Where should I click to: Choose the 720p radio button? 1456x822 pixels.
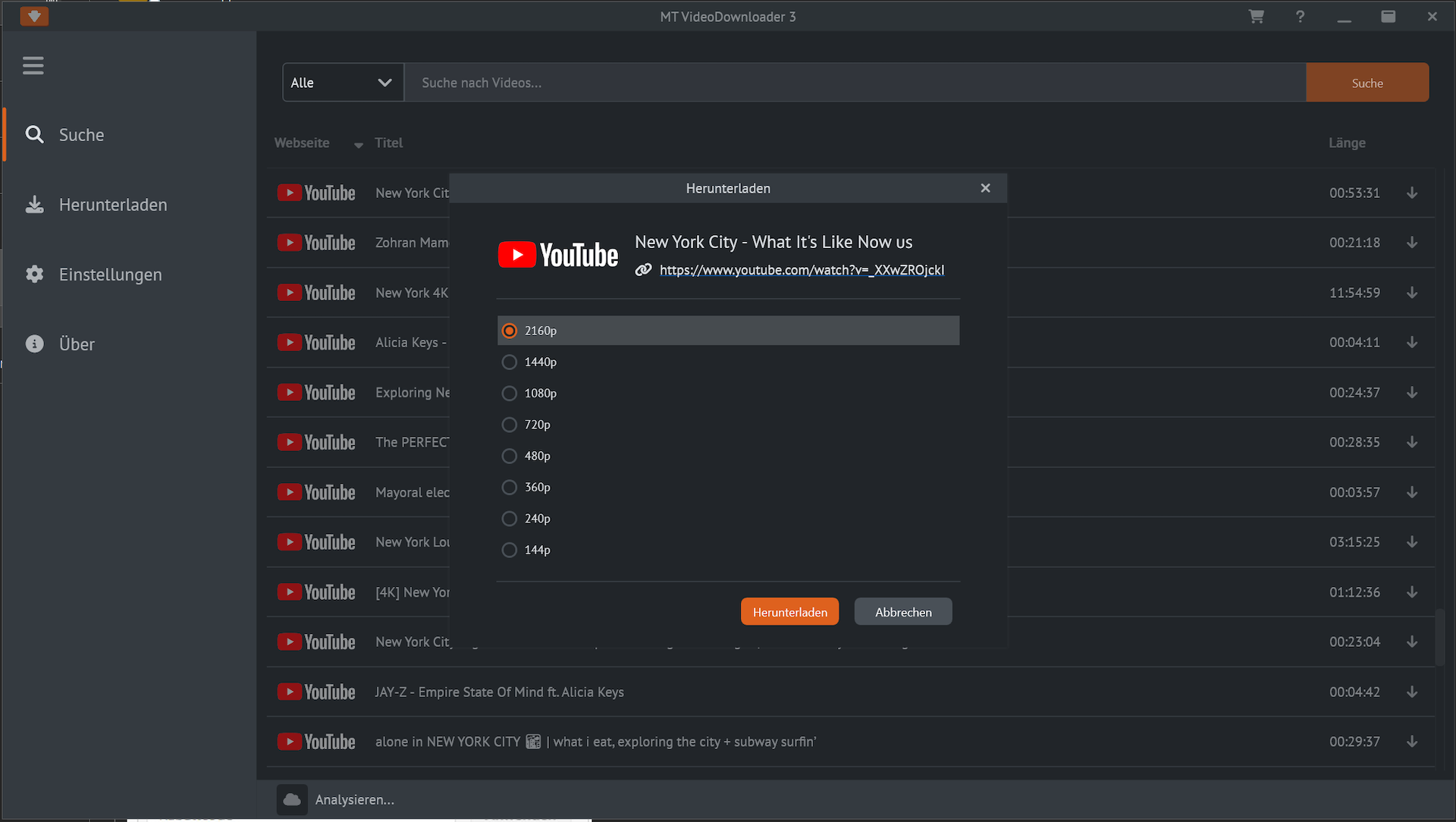510,425
